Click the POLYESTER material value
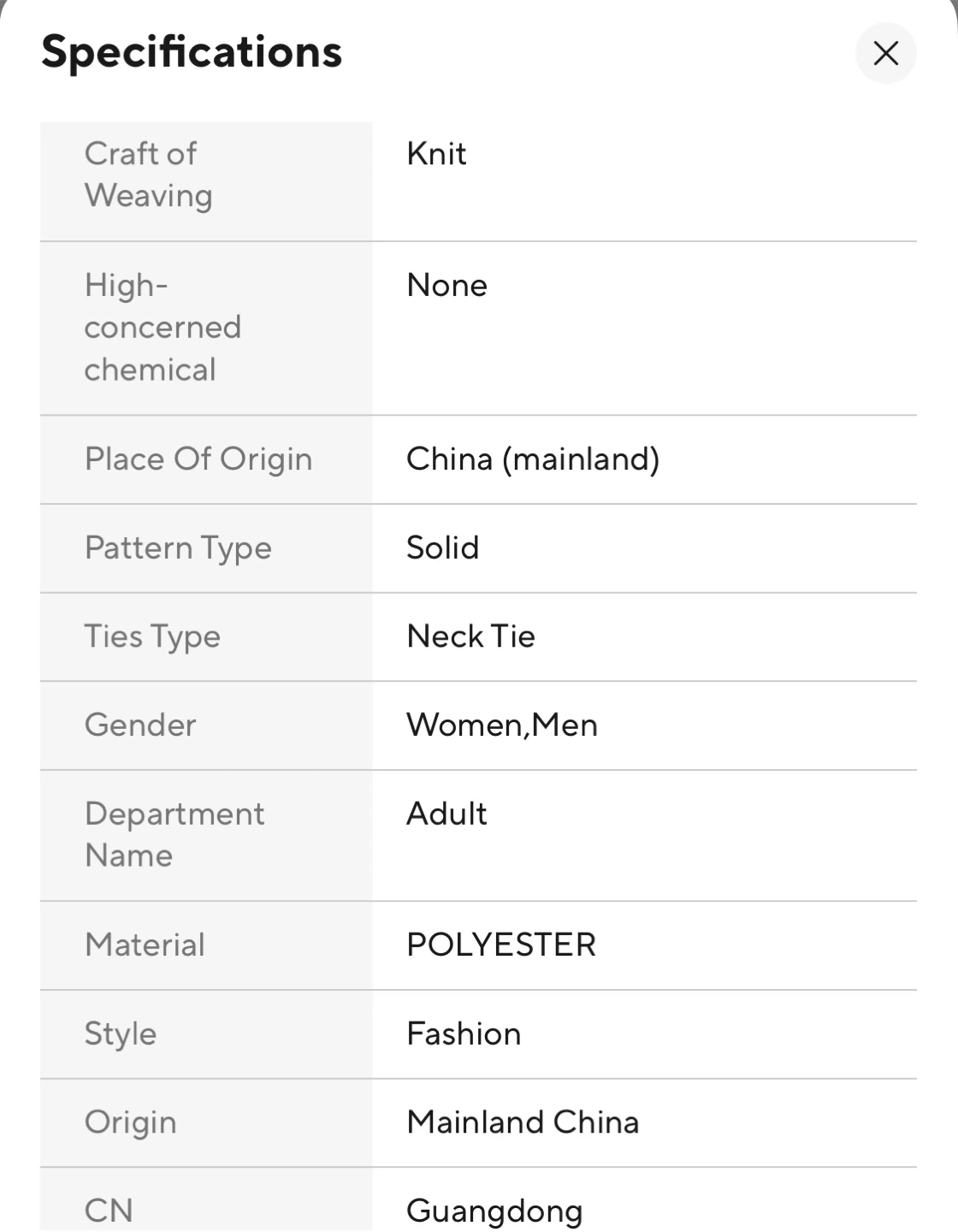The image size is (958, 1232). (501, 945)
